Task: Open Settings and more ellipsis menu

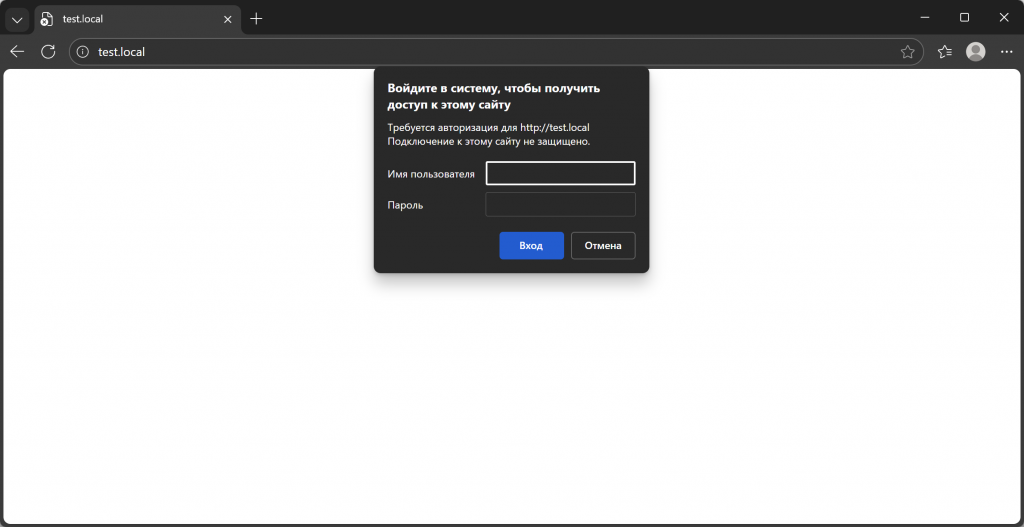Action: point(1006,52)
